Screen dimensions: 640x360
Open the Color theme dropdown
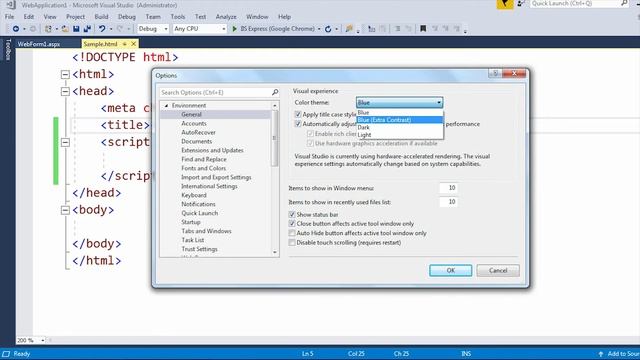[400, 102]
